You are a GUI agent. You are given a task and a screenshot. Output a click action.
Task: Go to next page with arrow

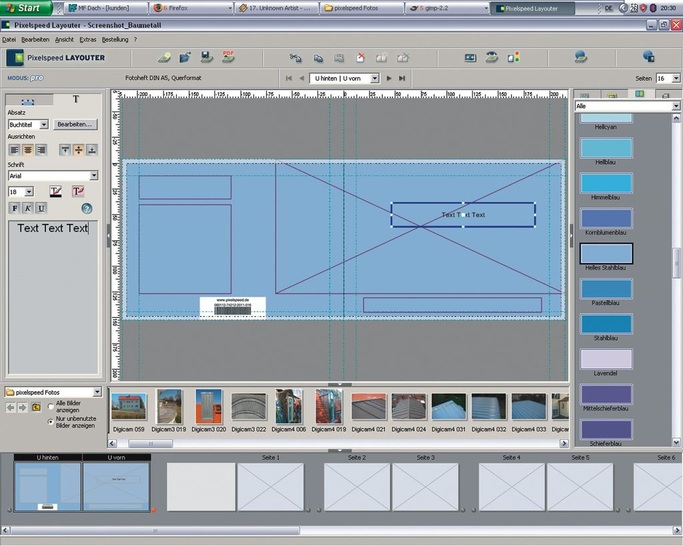pos(389,78)
